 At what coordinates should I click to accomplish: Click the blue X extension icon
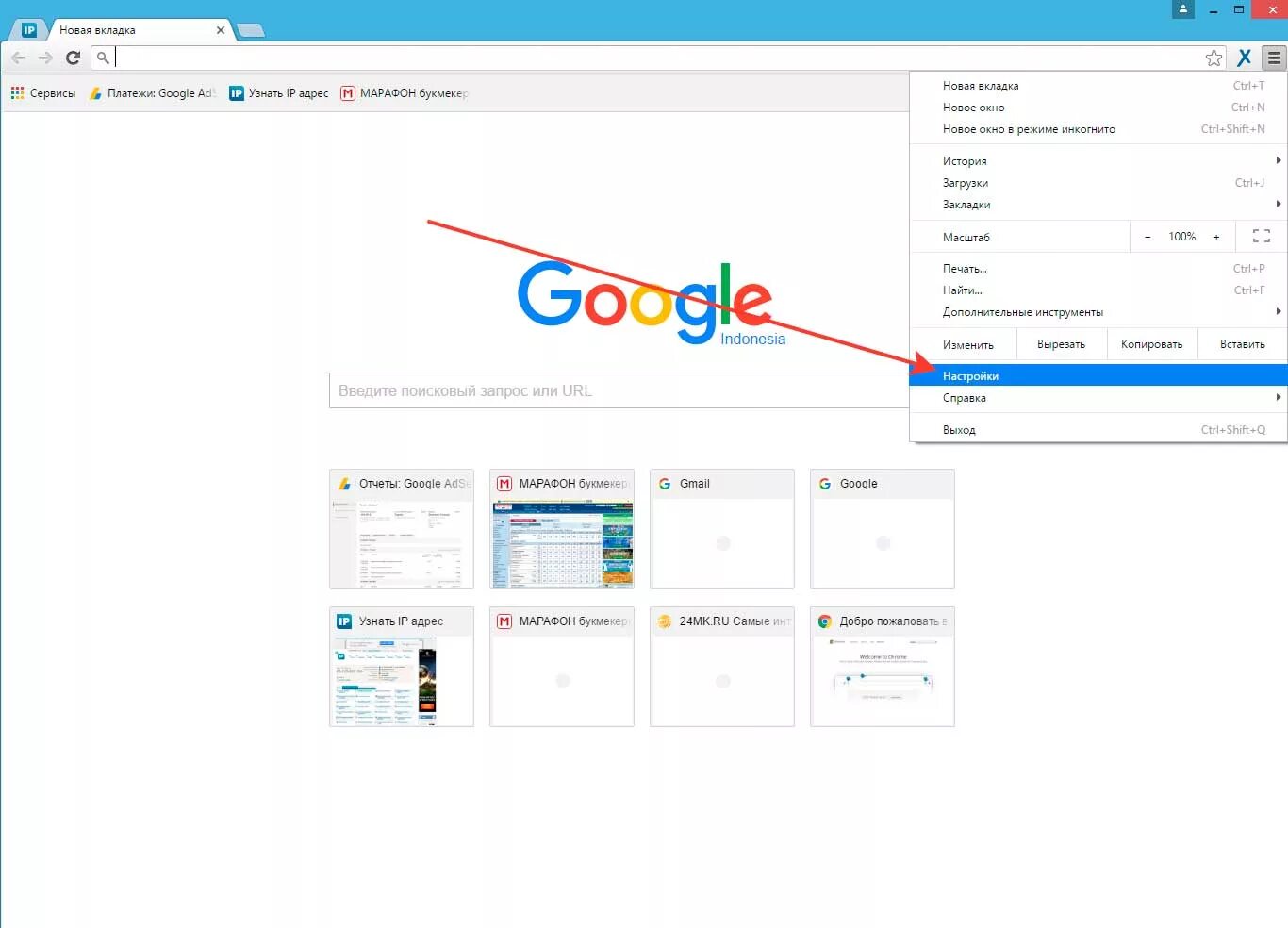[1245, 58]
